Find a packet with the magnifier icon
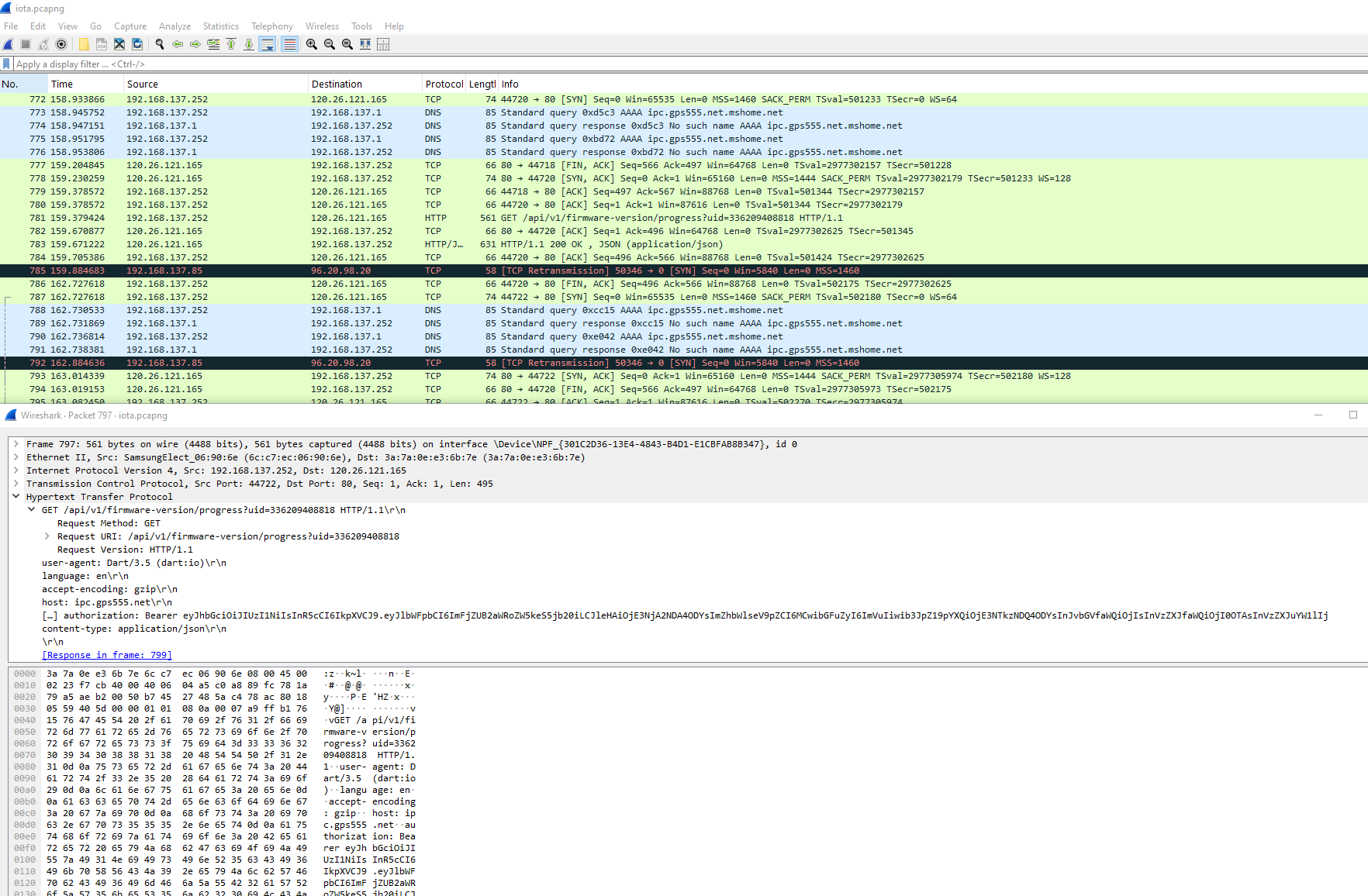This screenshot has height=896, width=1368. (160, 44)
